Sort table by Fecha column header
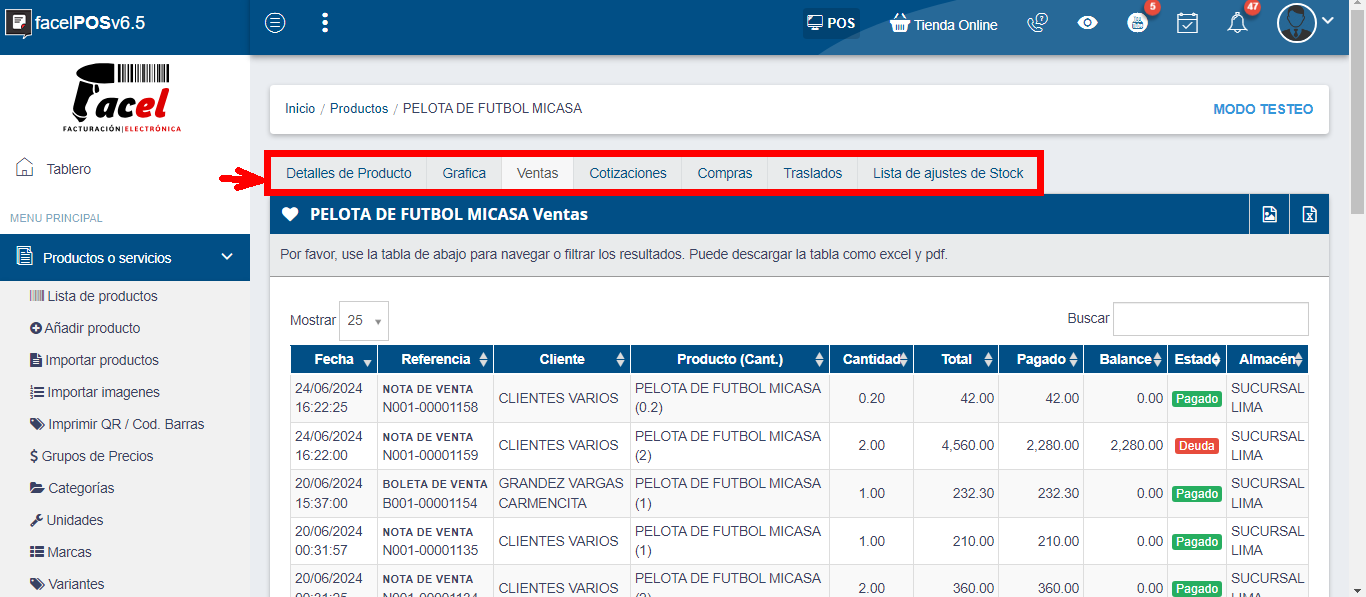The width and height of the screenshot is (1366, 597). pos(333,359)
